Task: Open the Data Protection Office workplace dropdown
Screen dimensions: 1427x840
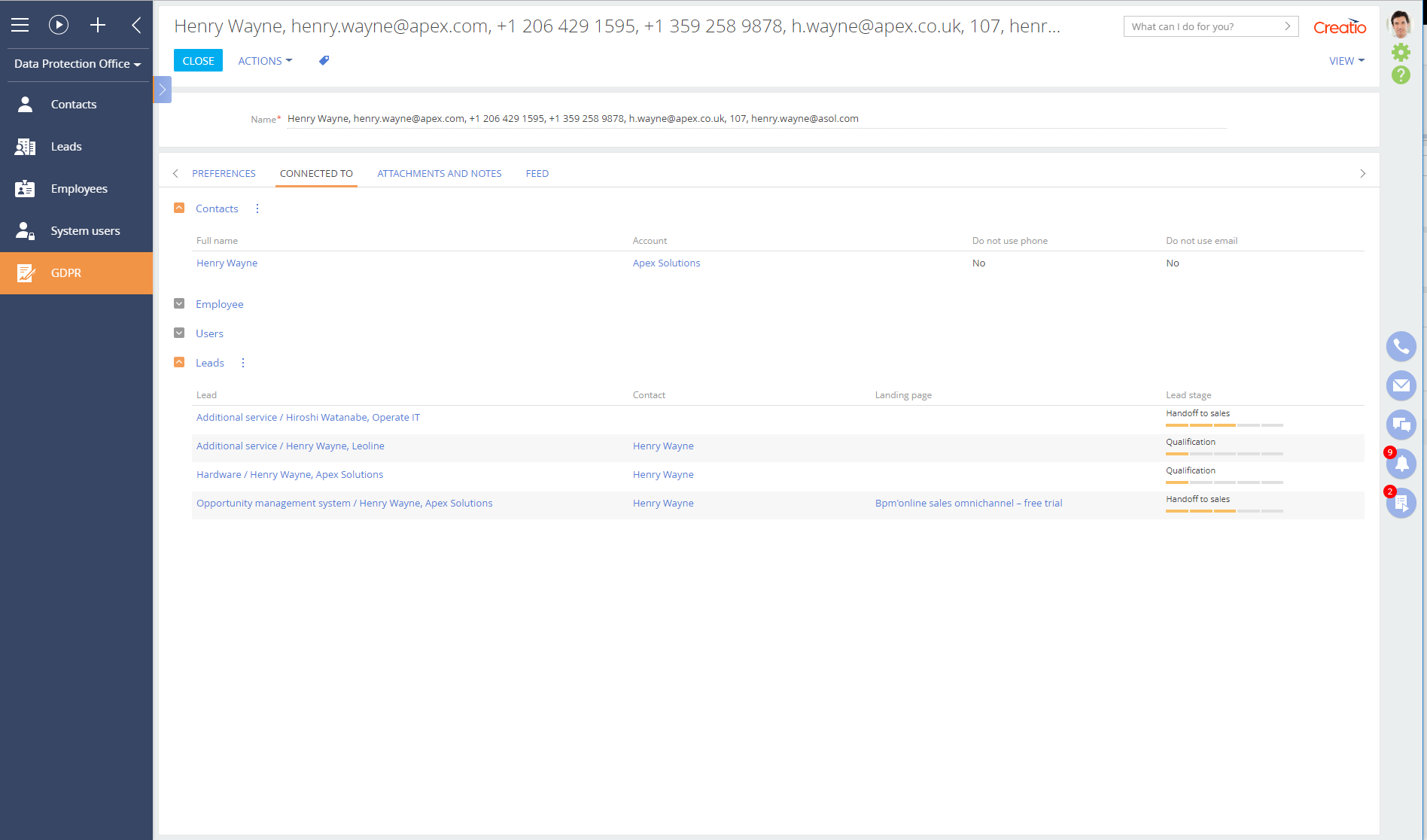Action: [x=77, y=64]
